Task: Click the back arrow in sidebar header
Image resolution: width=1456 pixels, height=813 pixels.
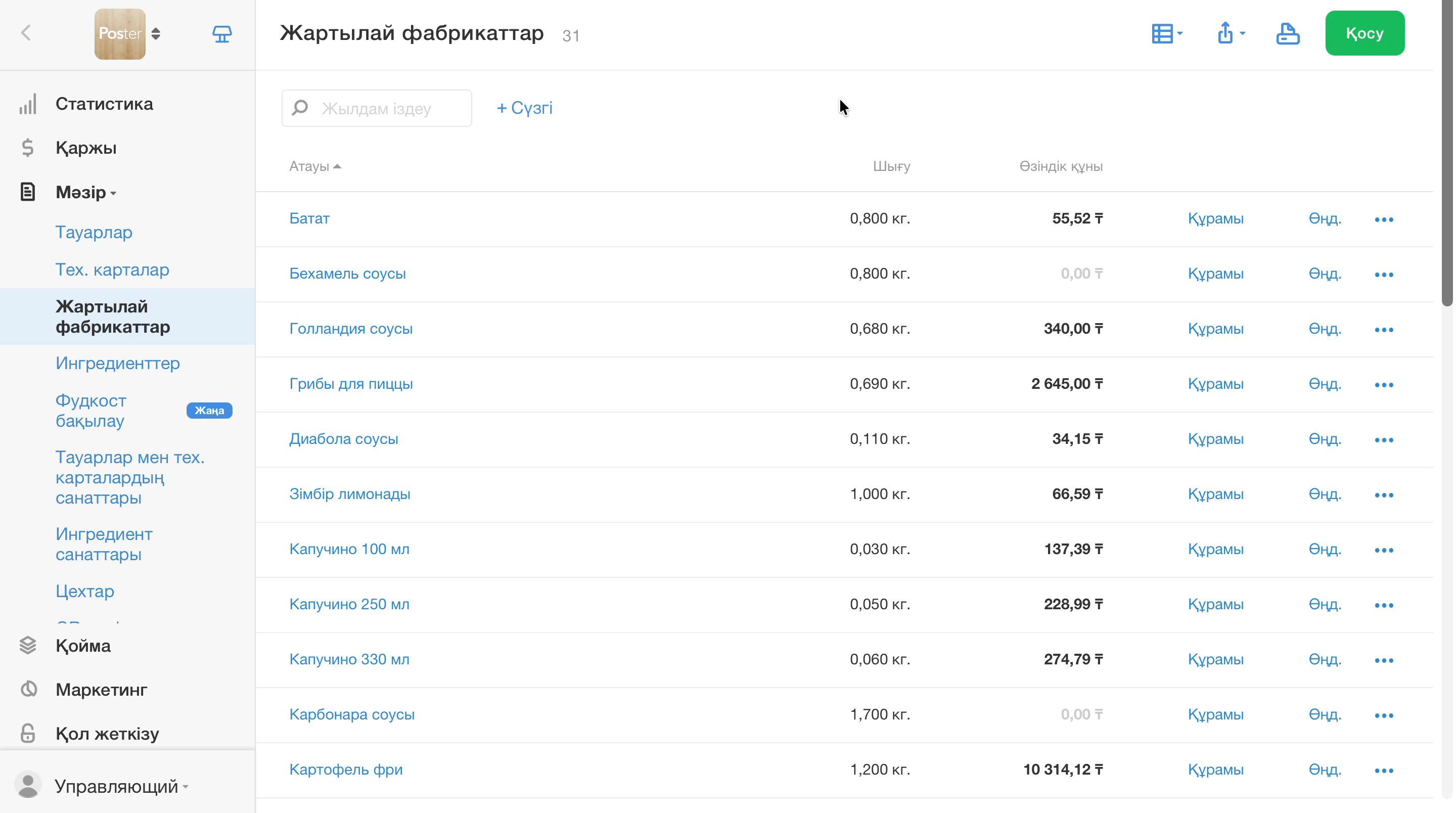Action: [26, 33]
